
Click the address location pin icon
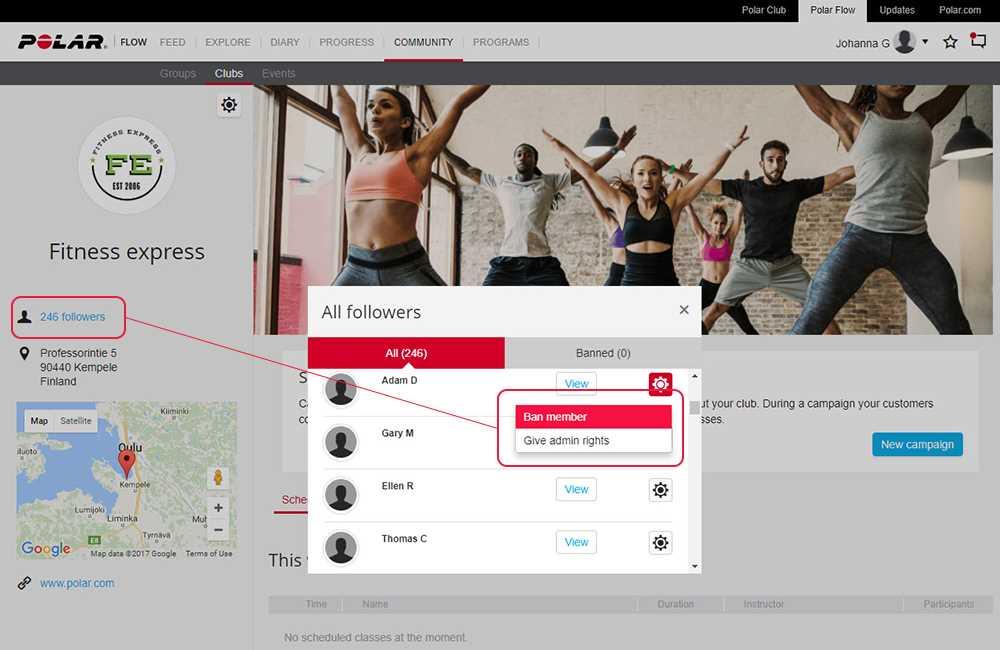click(24, 353)
